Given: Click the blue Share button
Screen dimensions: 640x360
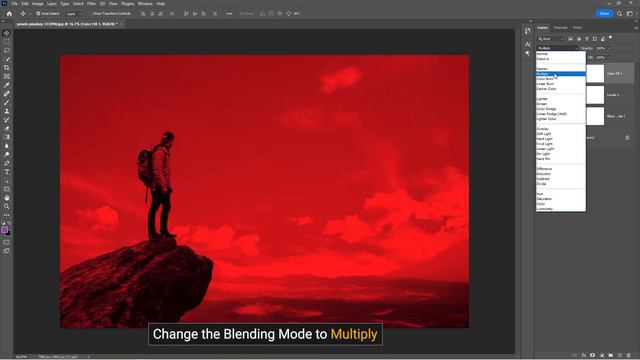Looking at the screenshot, I should tap(604, 13).
